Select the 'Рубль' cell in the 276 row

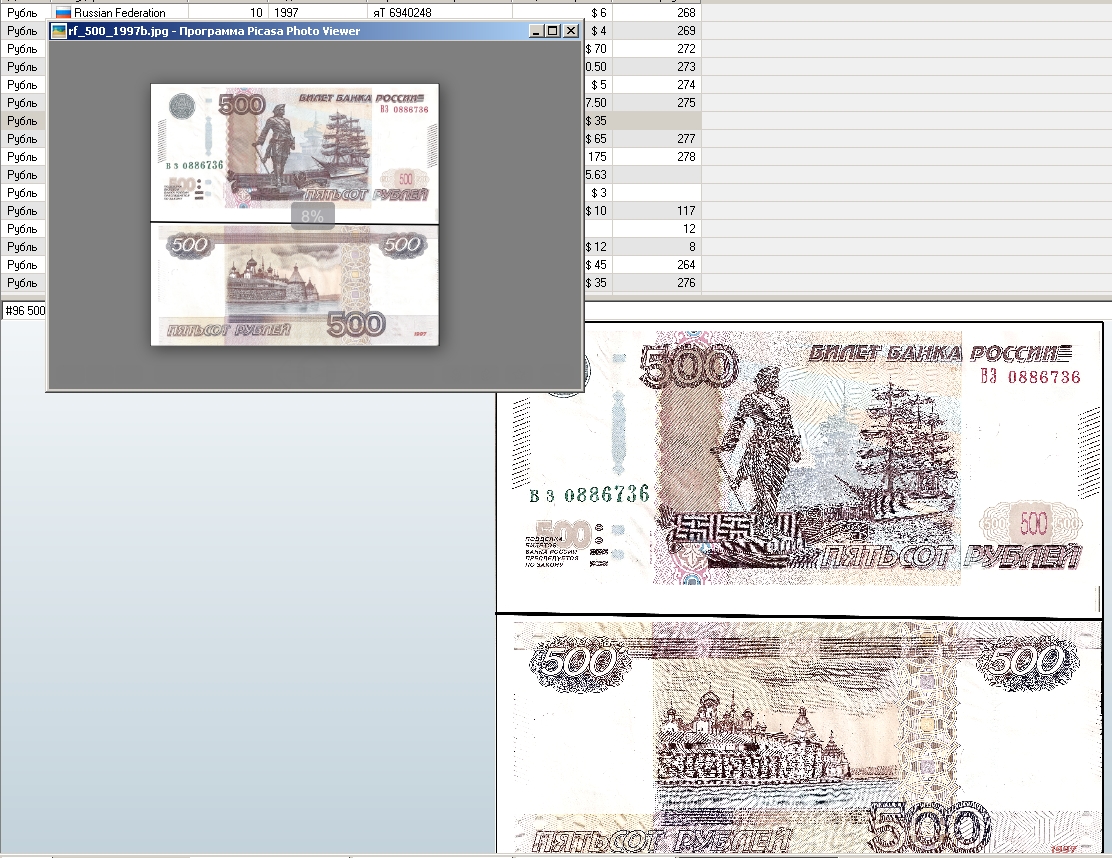point(23,283)
